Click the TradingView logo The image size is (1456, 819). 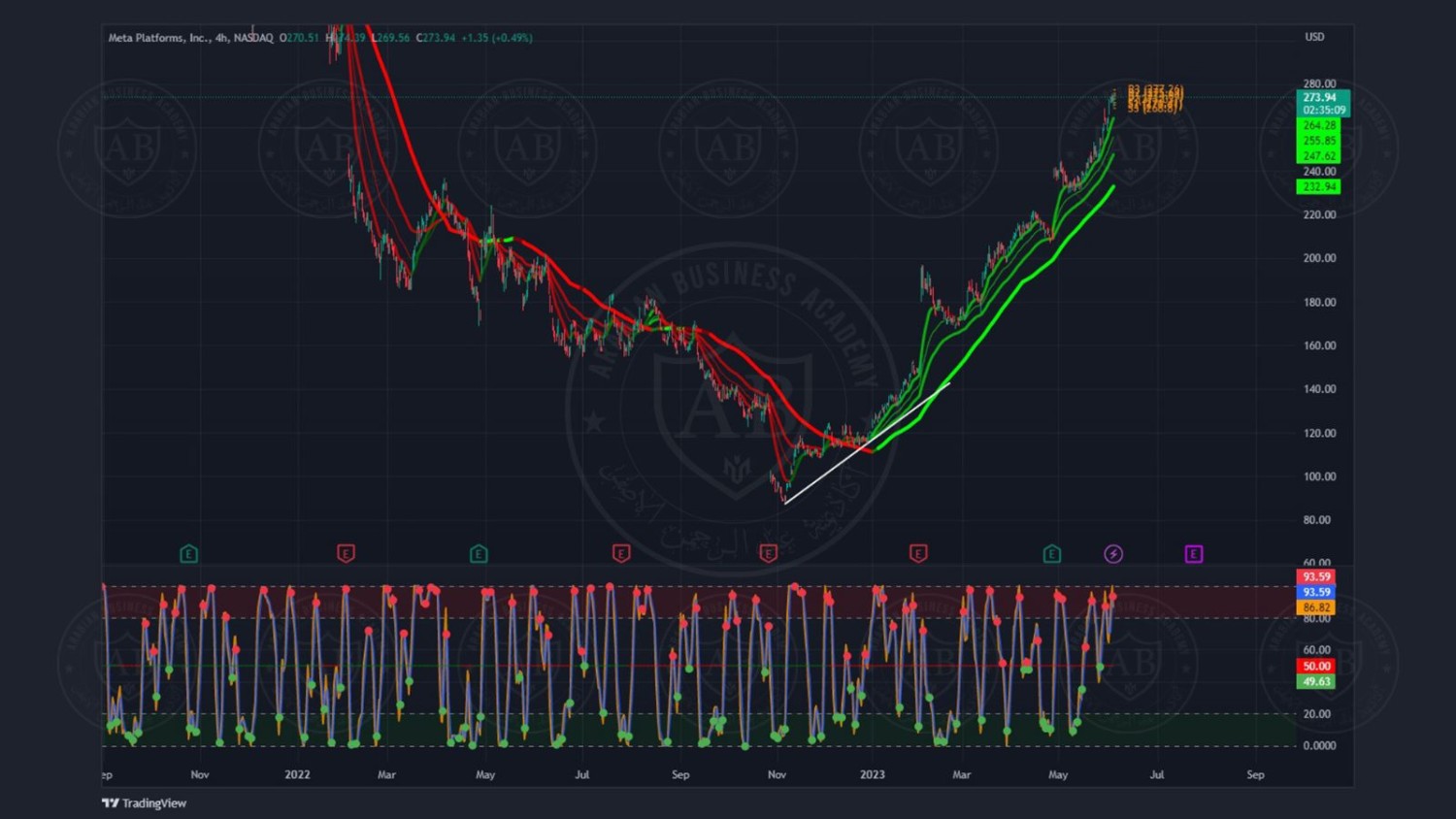click(x=145, y=803)
